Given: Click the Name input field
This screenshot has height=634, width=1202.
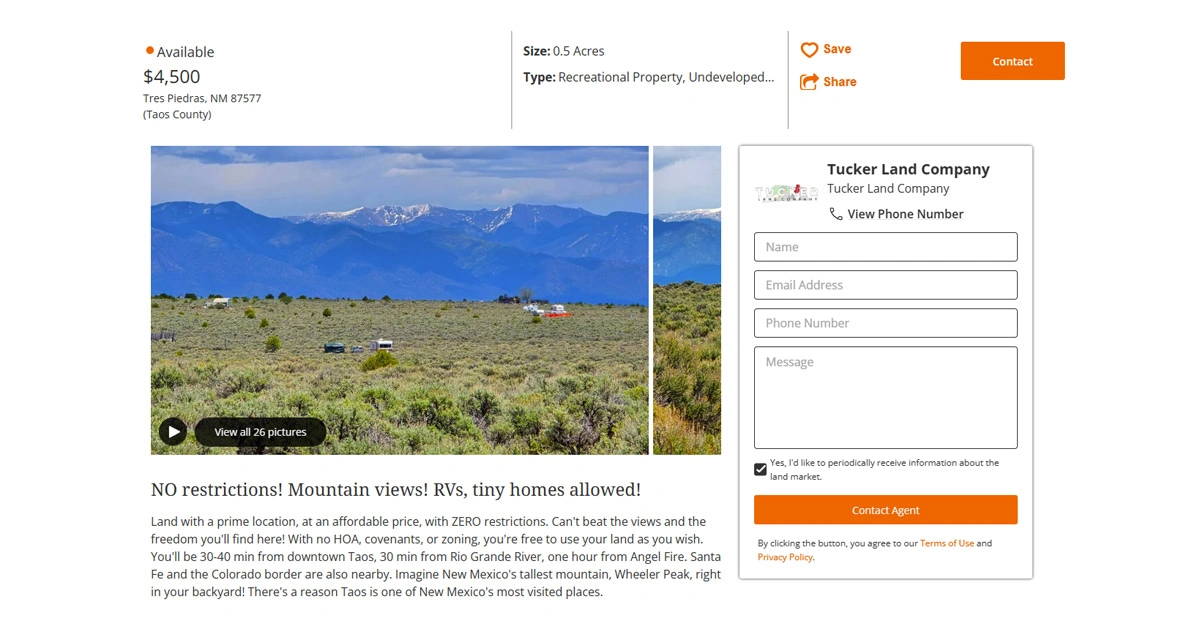Looking at the screenshot, I should [885, 247].
